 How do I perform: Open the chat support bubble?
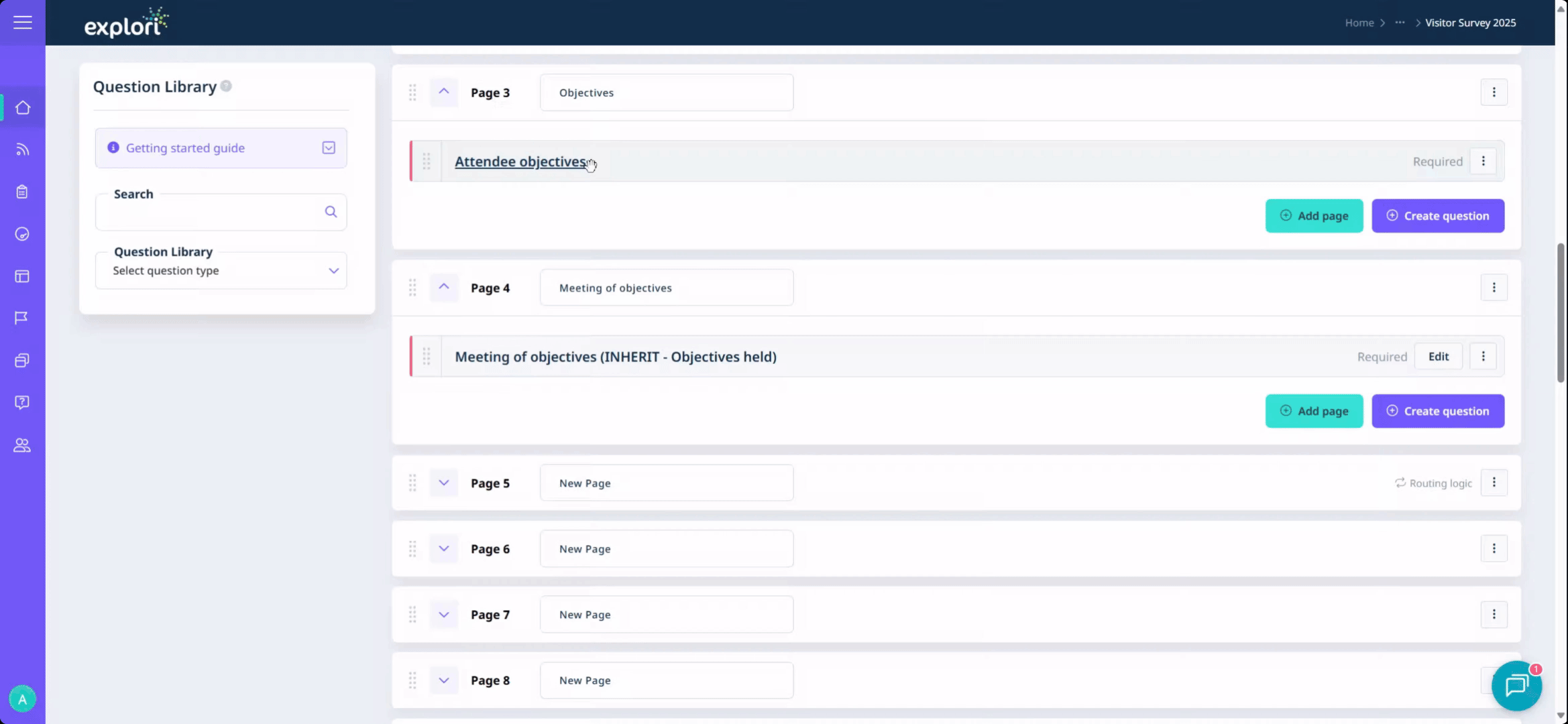coord(1516,686)
